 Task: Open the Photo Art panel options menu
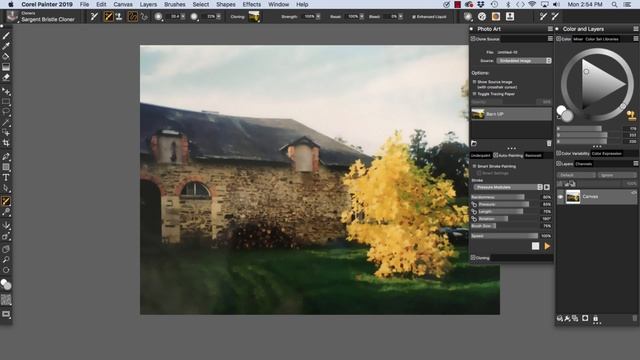point(550,29)
